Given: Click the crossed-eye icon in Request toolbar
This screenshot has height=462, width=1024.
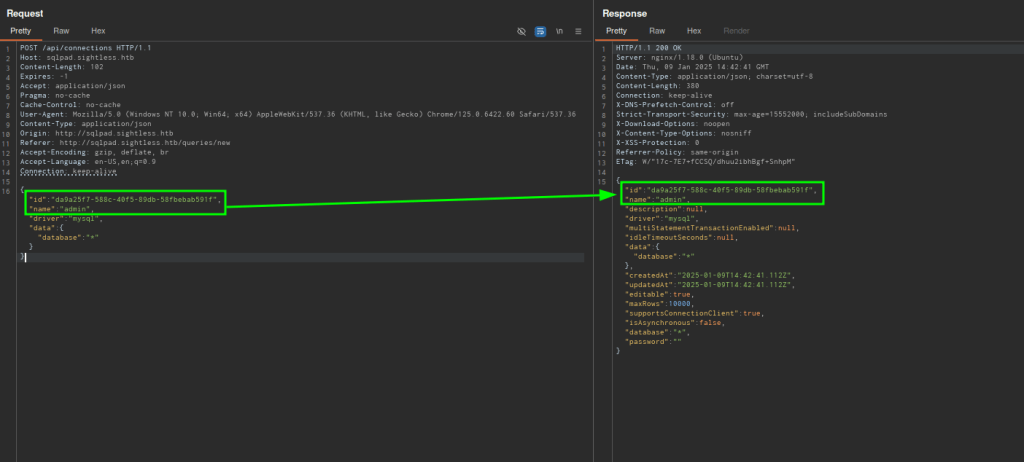Looking at the screenshot, I should tap(521, 31).
